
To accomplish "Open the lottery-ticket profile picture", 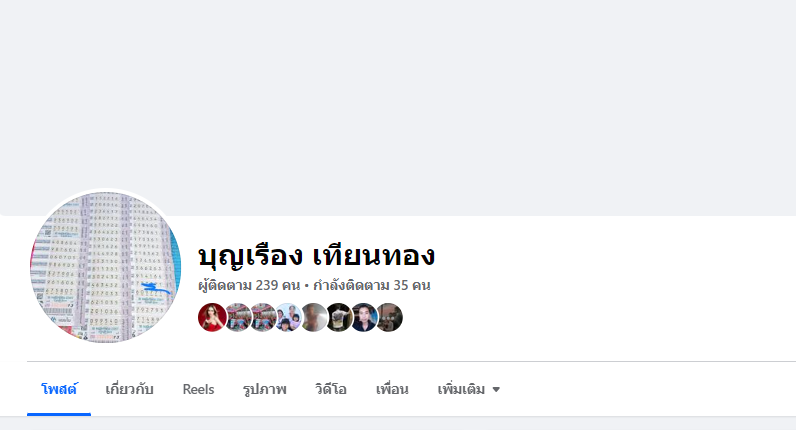I will coord(106,267).
